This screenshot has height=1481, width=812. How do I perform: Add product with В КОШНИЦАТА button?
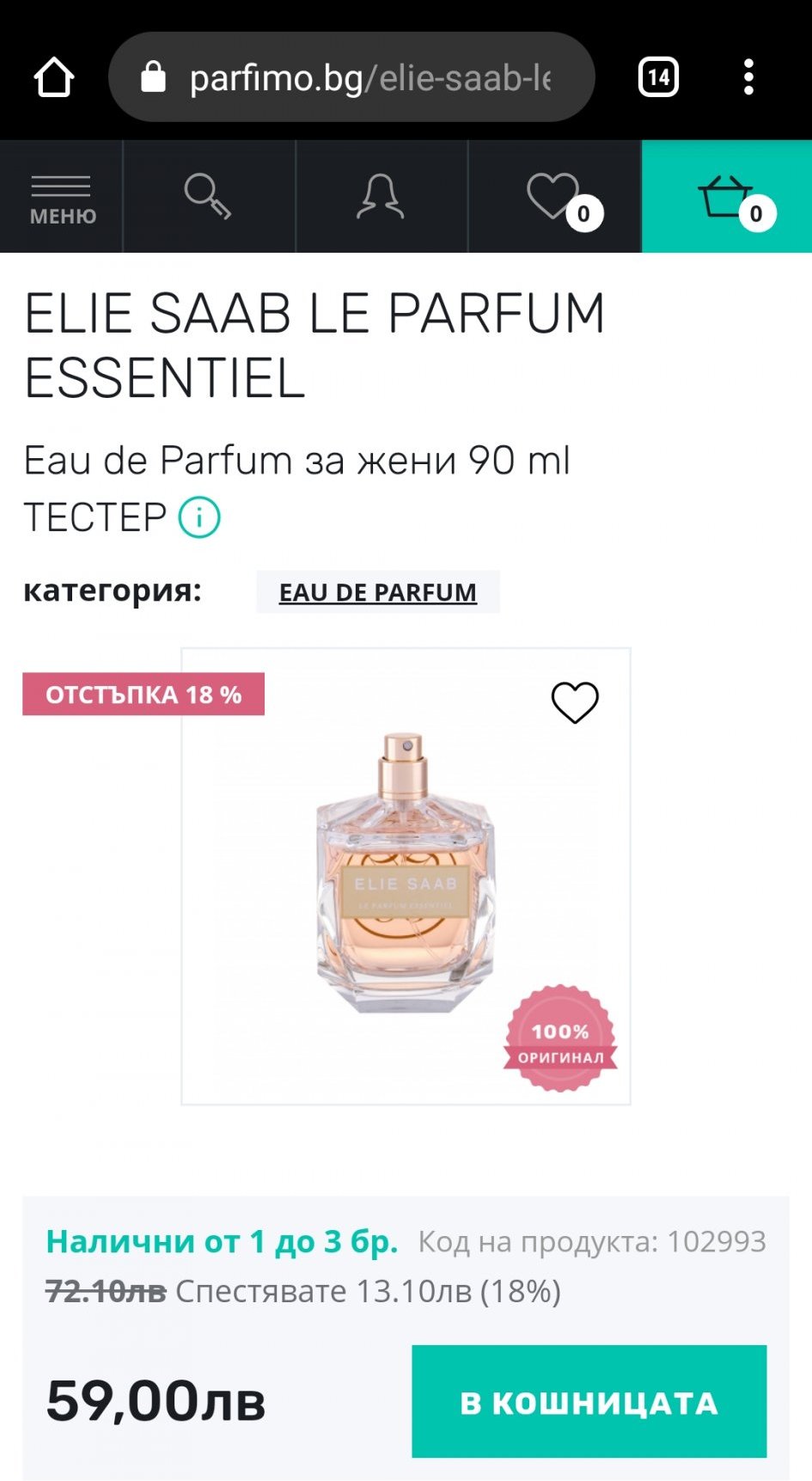point(589,1401)
